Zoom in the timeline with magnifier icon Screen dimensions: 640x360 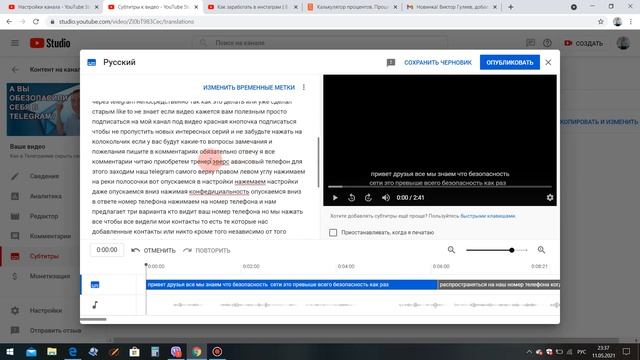541,250
